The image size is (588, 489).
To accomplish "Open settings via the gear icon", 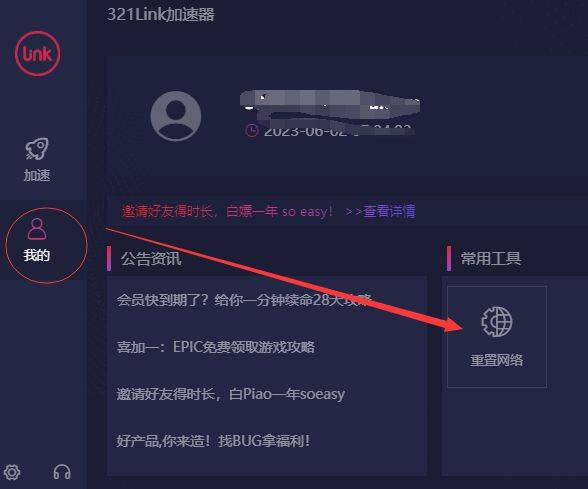I will coord(12,472).
